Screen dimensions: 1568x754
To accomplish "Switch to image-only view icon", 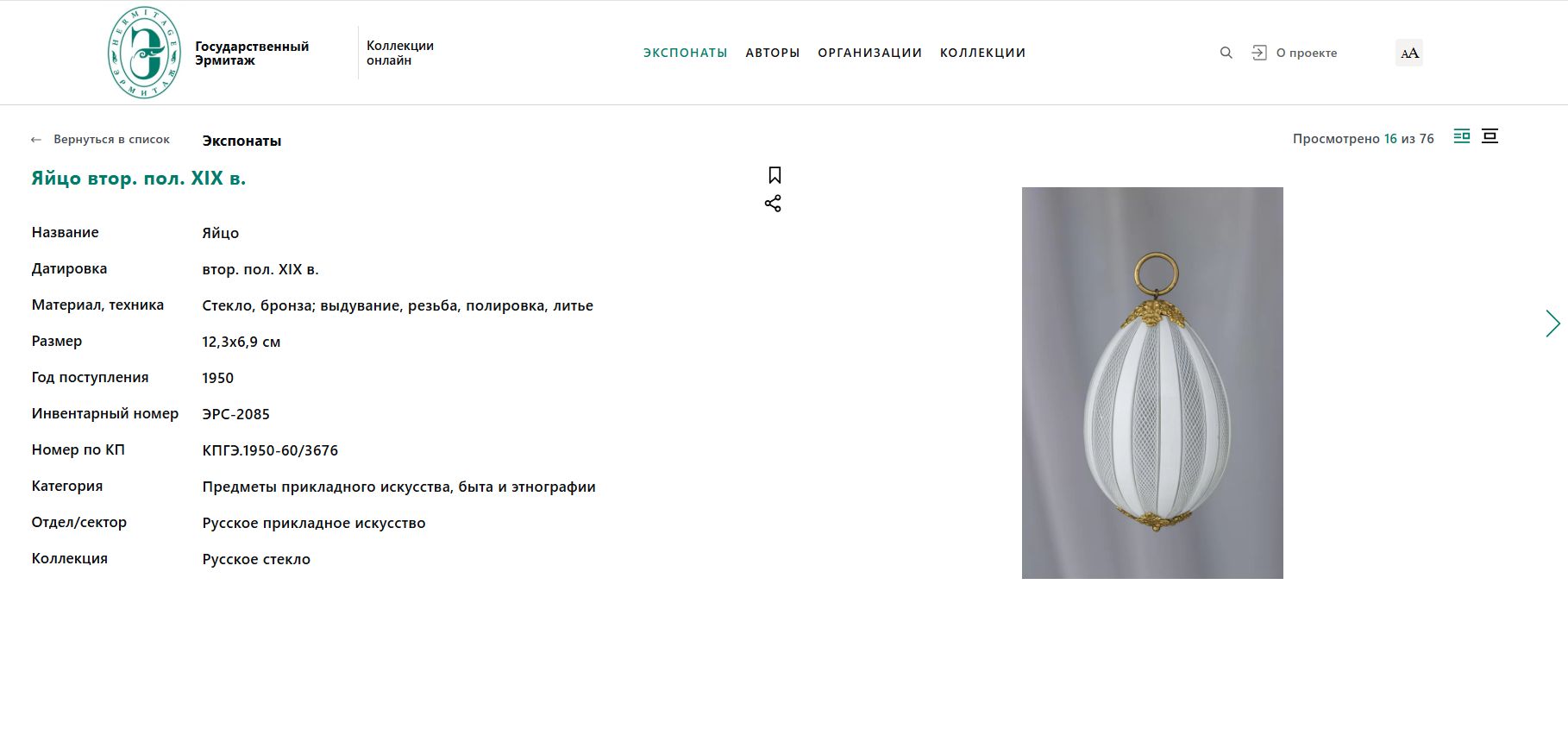I will click(x=1490, y=136).
